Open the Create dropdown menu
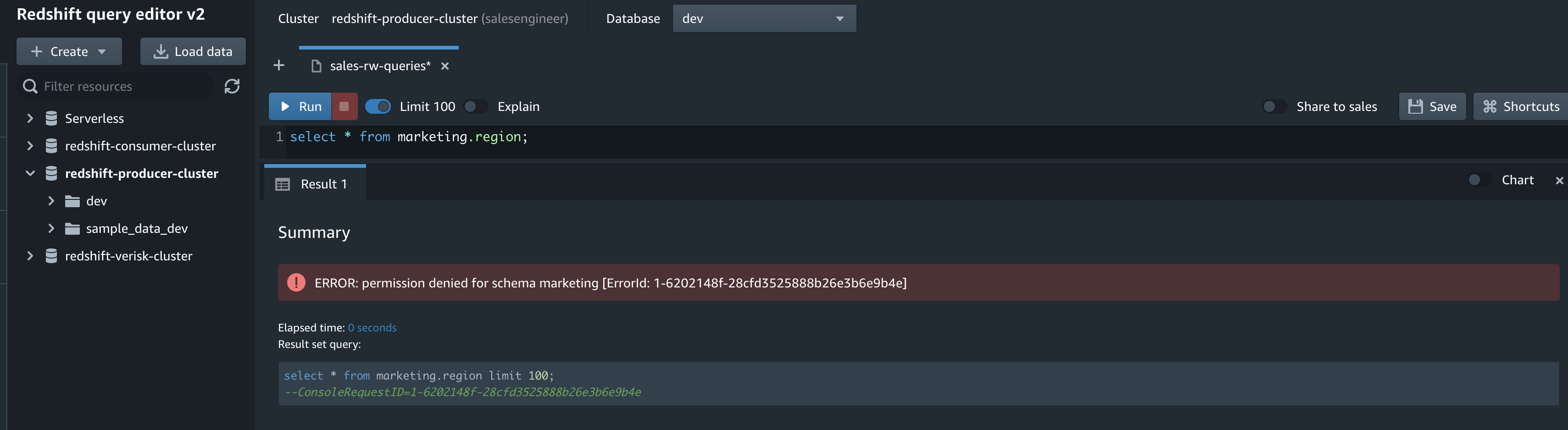The height and width of the screenshot is (430, 1568). click(69, 51)
